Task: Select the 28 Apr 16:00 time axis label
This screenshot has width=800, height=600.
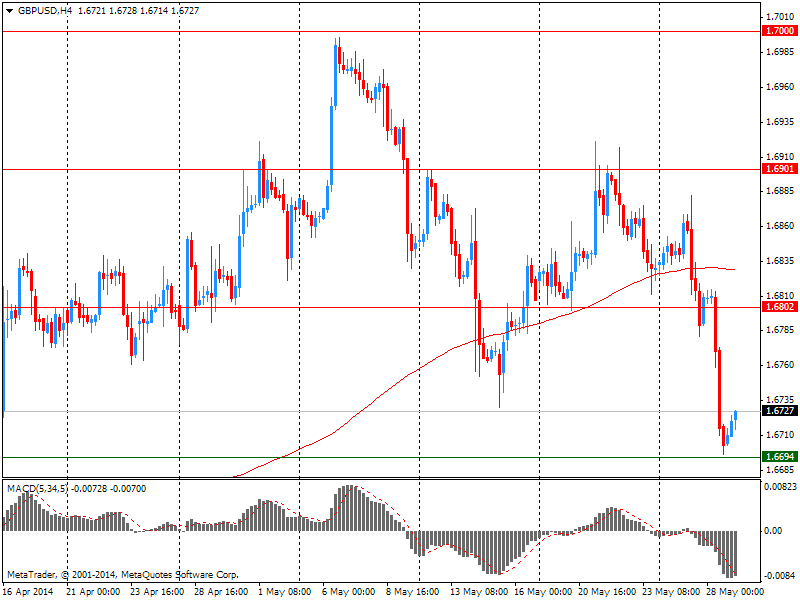Action: tap(221, 592)
